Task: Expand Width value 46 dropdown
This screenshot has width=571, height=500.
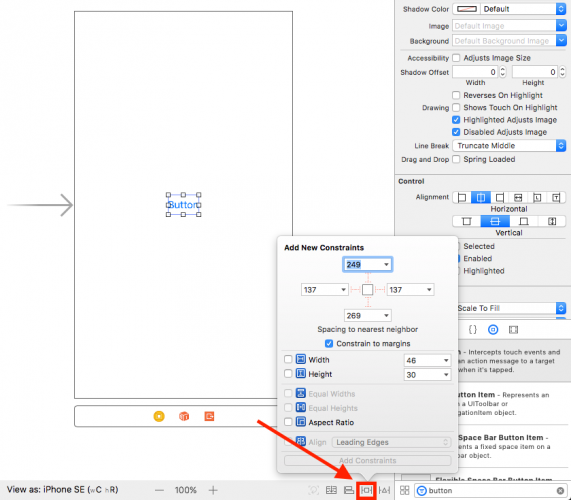Action: (446, 361)
